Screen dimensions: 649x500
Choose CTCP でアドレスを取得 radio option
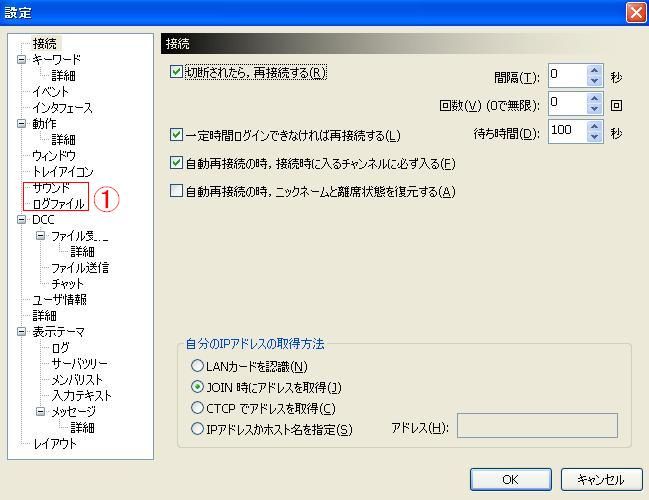pyautogui.click(x=197, y=408)
